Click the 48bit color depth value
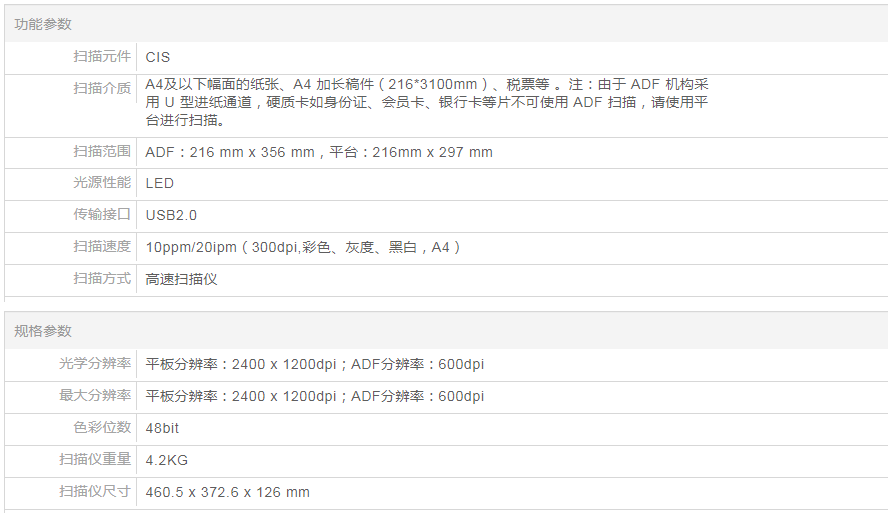This screenshot has width=893, height=513. coord(162,428)
